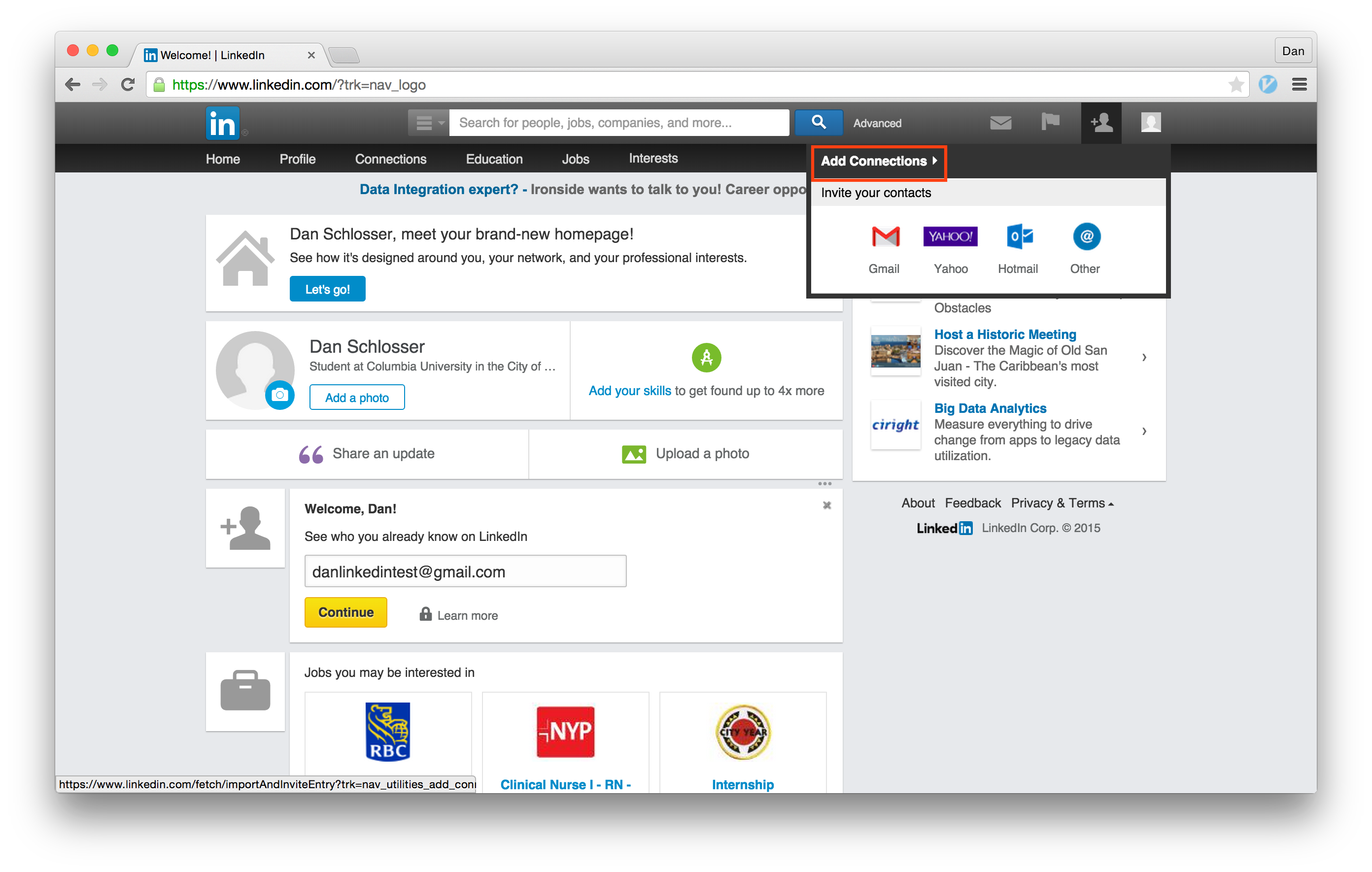Click the blue search magnifier button

click(818, 122)
